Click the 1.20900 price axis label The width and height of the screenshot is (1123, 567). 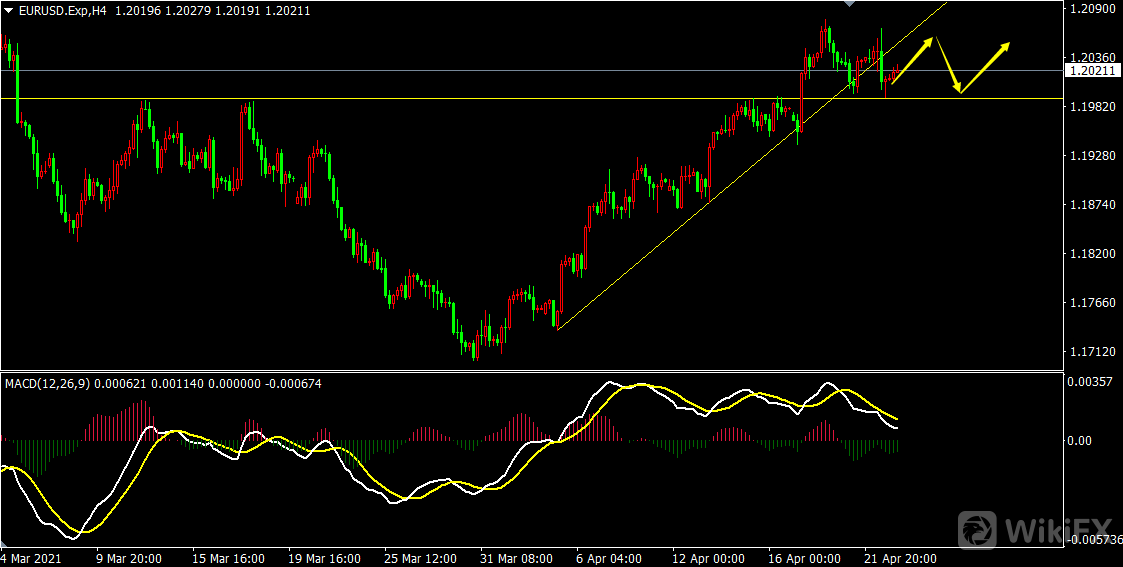pos(1090,9)
